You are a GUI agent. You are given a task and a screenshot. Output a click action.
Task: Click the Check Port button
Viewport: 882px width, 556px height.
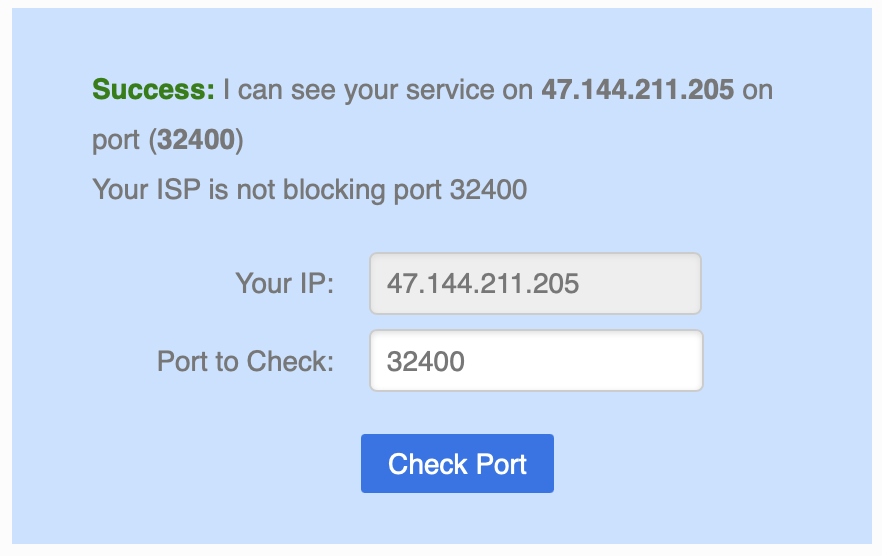[x=457, y=464]
